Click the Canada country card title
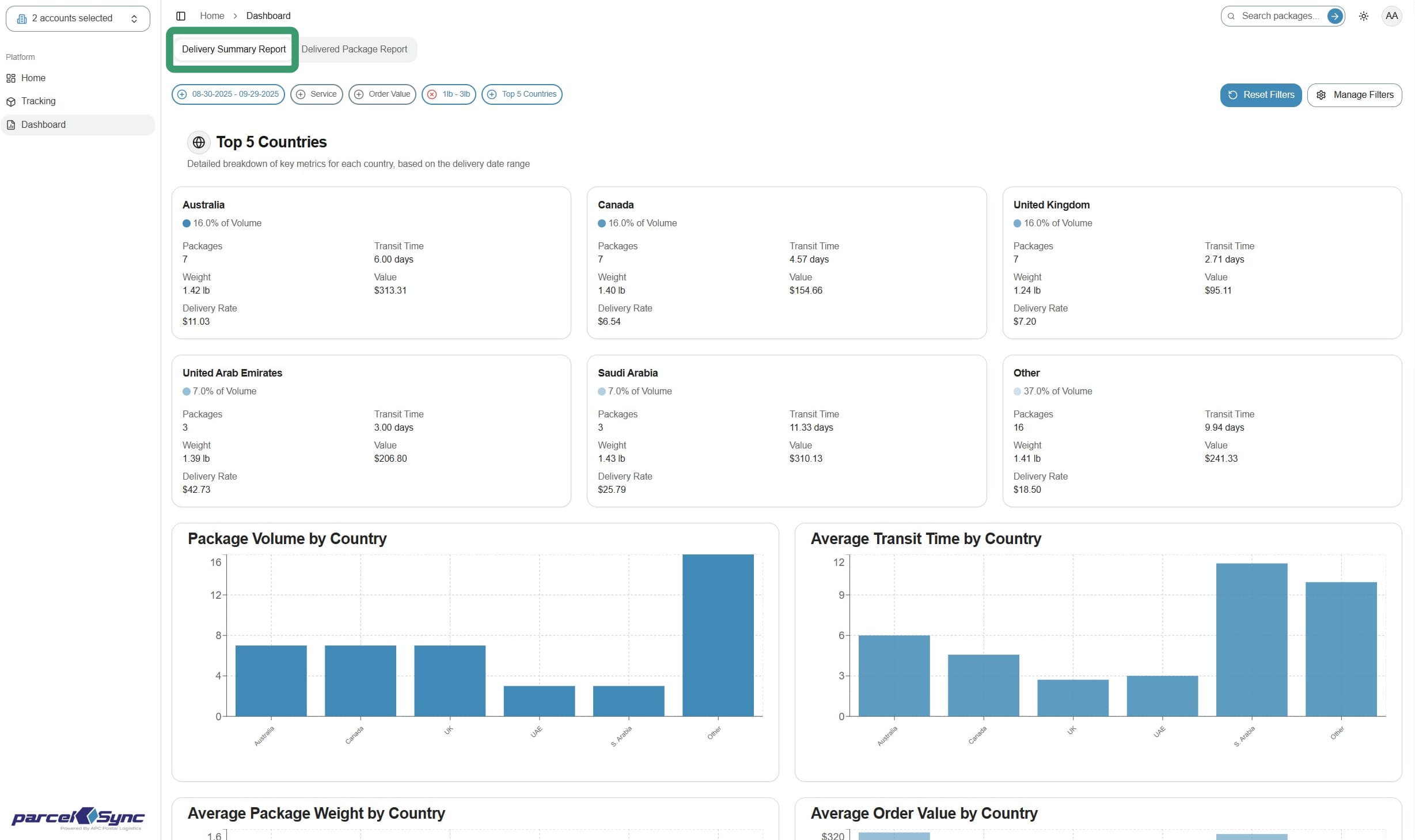Viewport: 1415px width, 840px height. point(616,205)
